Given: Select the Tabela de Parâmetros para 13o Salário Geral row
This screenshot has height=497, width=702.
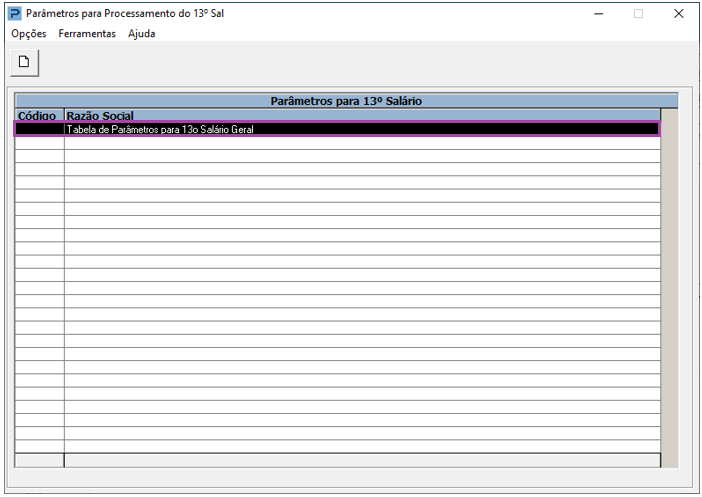Looking at the screenshot, I should coord(338,129).
